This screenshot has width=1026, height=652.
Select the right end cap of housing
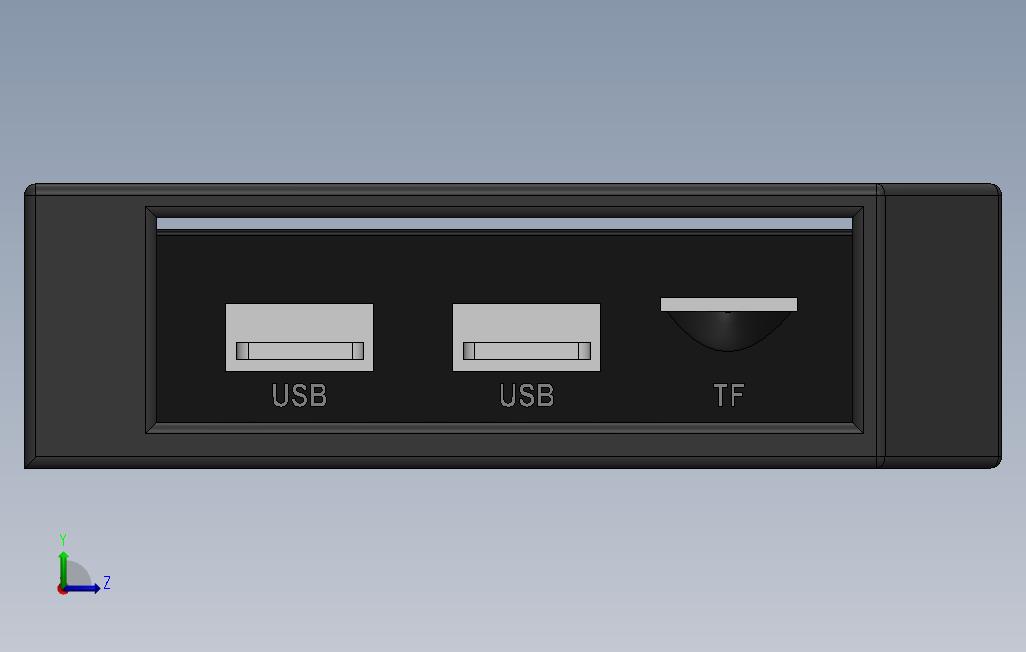942,326
